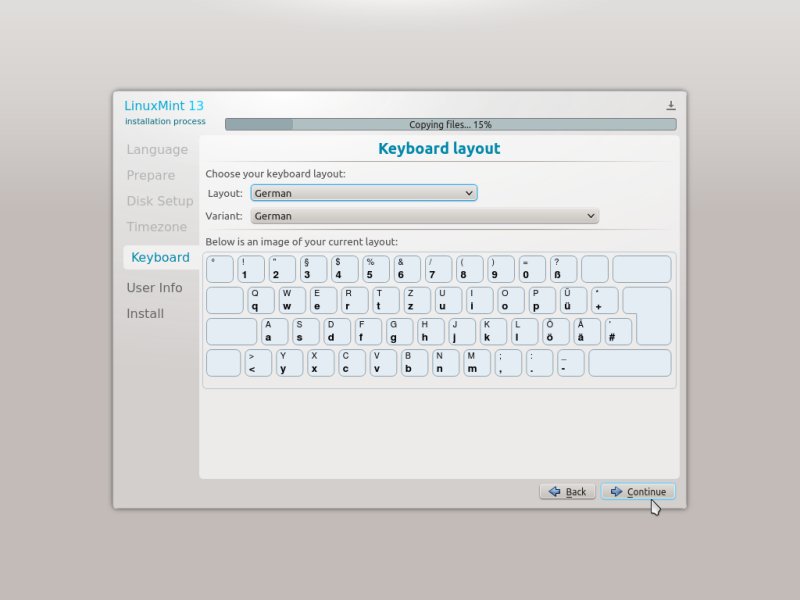Click the 5 key with percent sign
Viewport: 800px width, 600px height.
coord(376,269)
